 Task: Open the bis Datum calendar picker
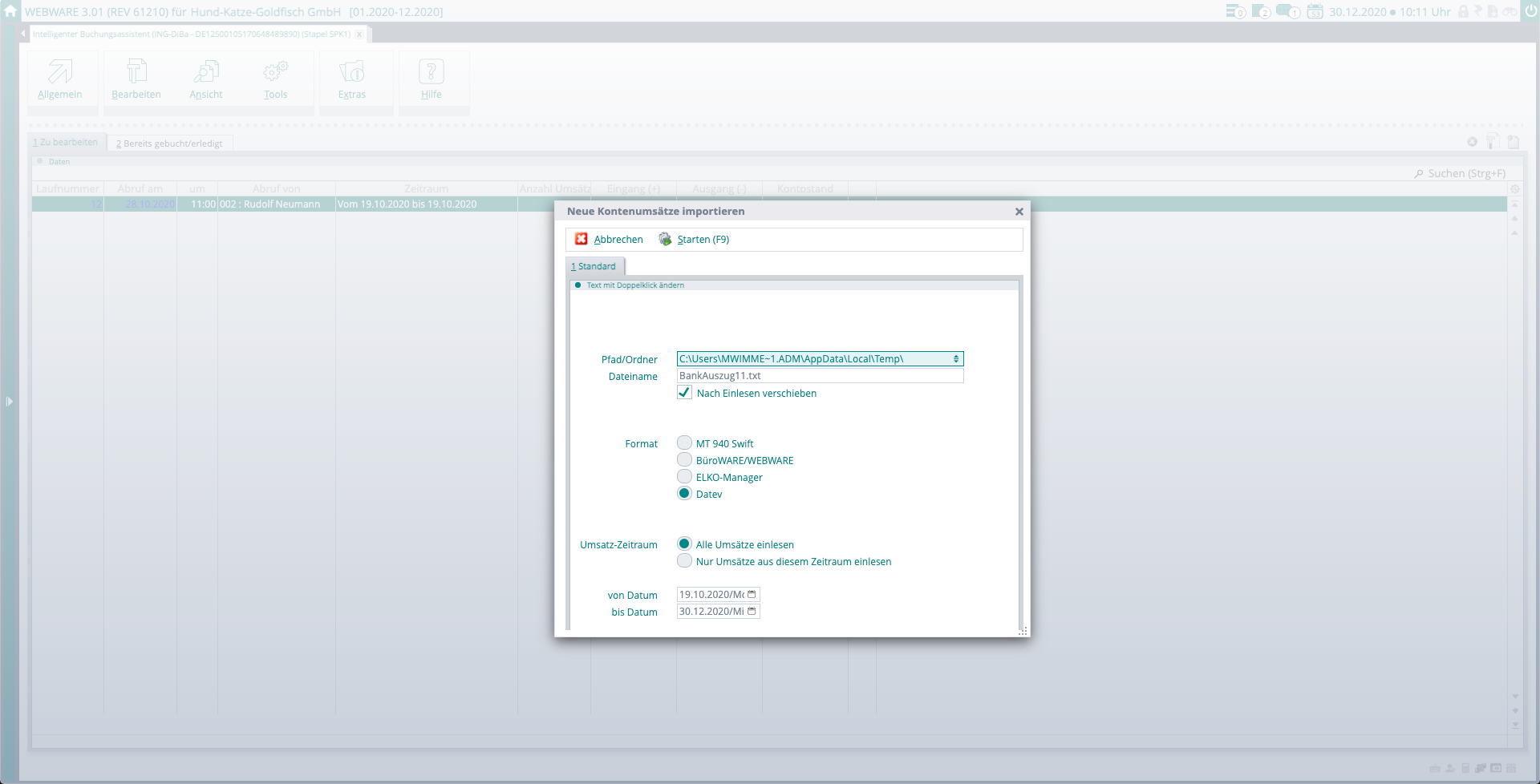(752, 612)
